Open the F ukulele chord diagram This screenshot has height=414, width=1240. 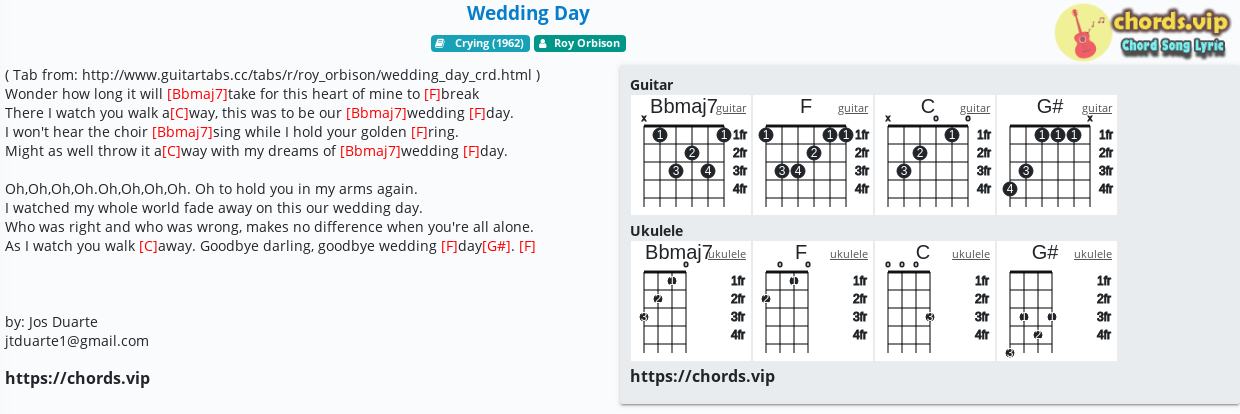[813, 301]
